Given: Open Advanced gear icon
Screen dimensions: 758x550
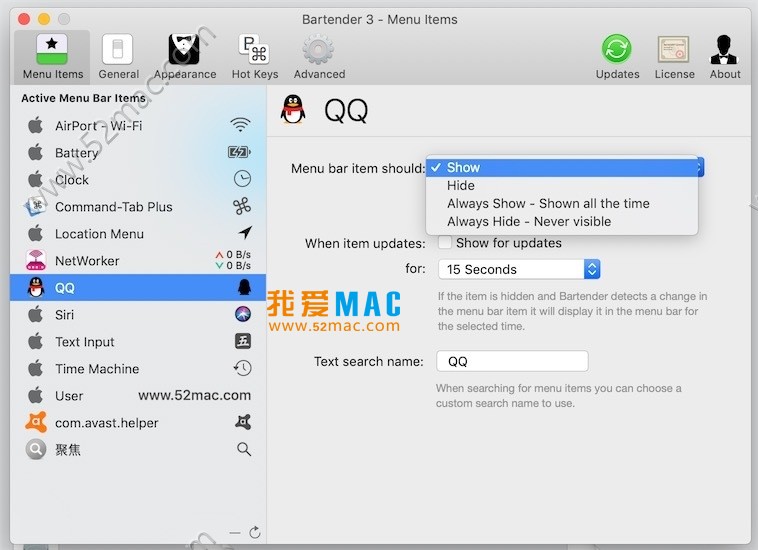Looking at the screenshot, I should [x=318, y=49].
